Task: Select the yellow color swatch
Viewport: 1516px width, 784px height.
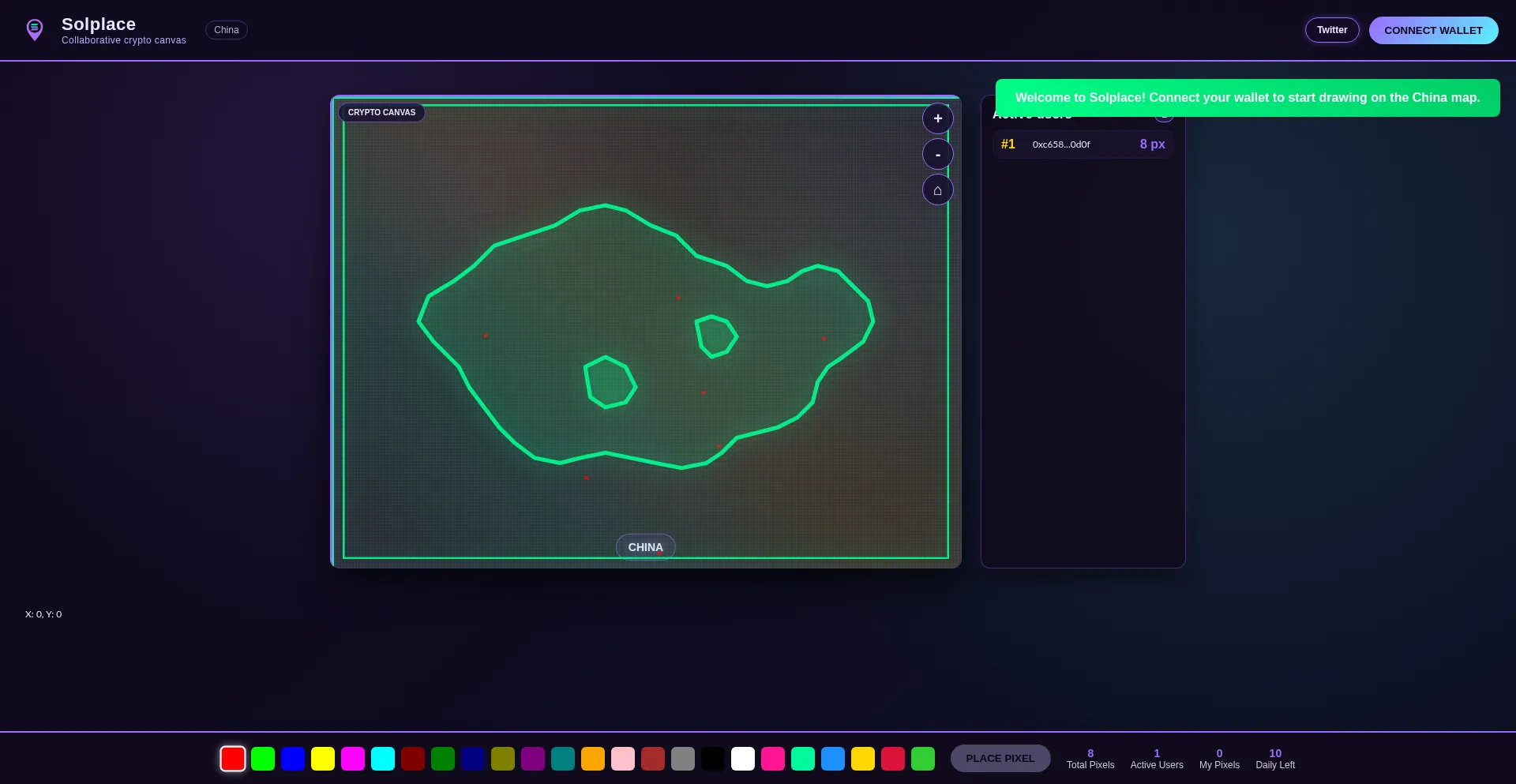Action: point(323,759)
